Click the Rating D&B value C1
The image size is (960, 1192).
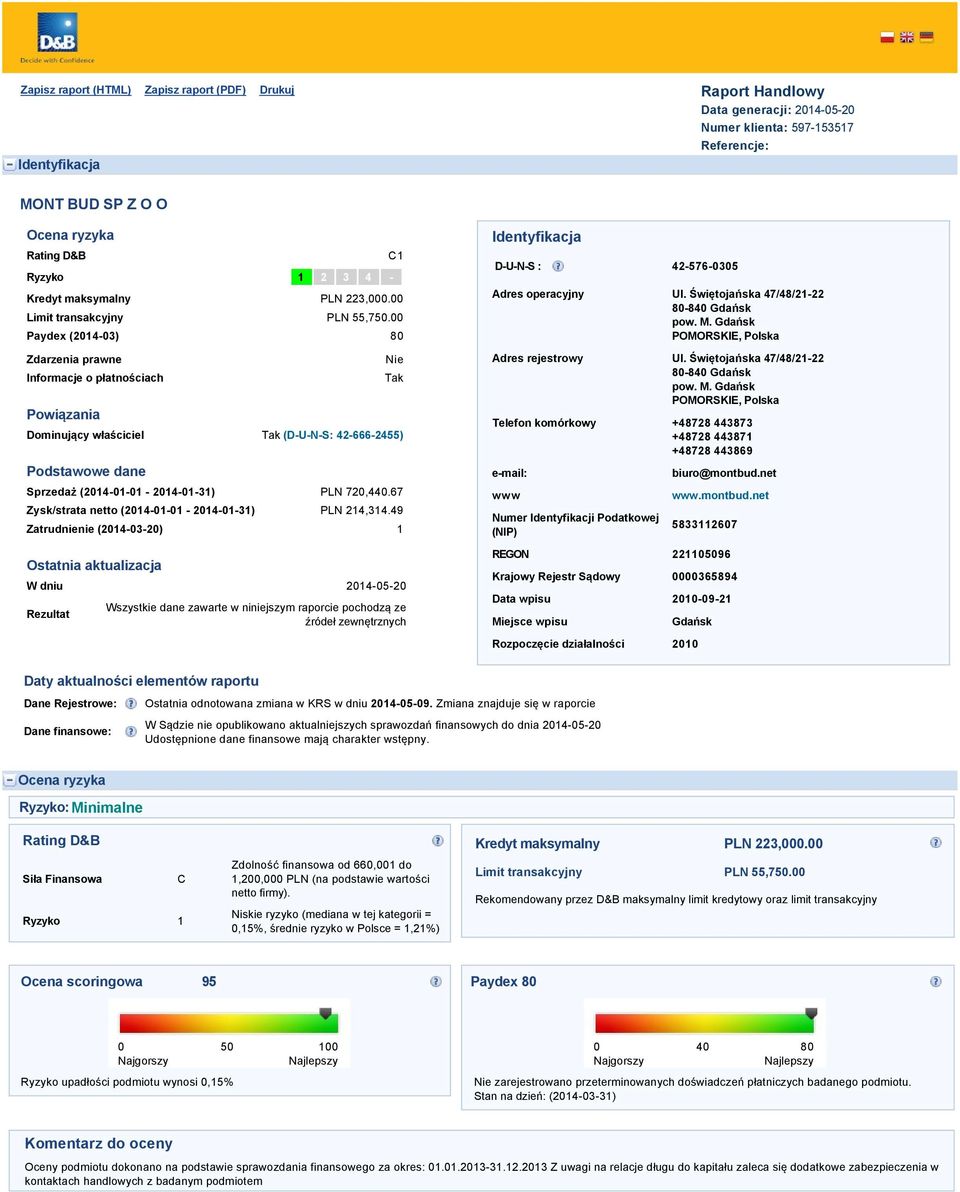395,256
